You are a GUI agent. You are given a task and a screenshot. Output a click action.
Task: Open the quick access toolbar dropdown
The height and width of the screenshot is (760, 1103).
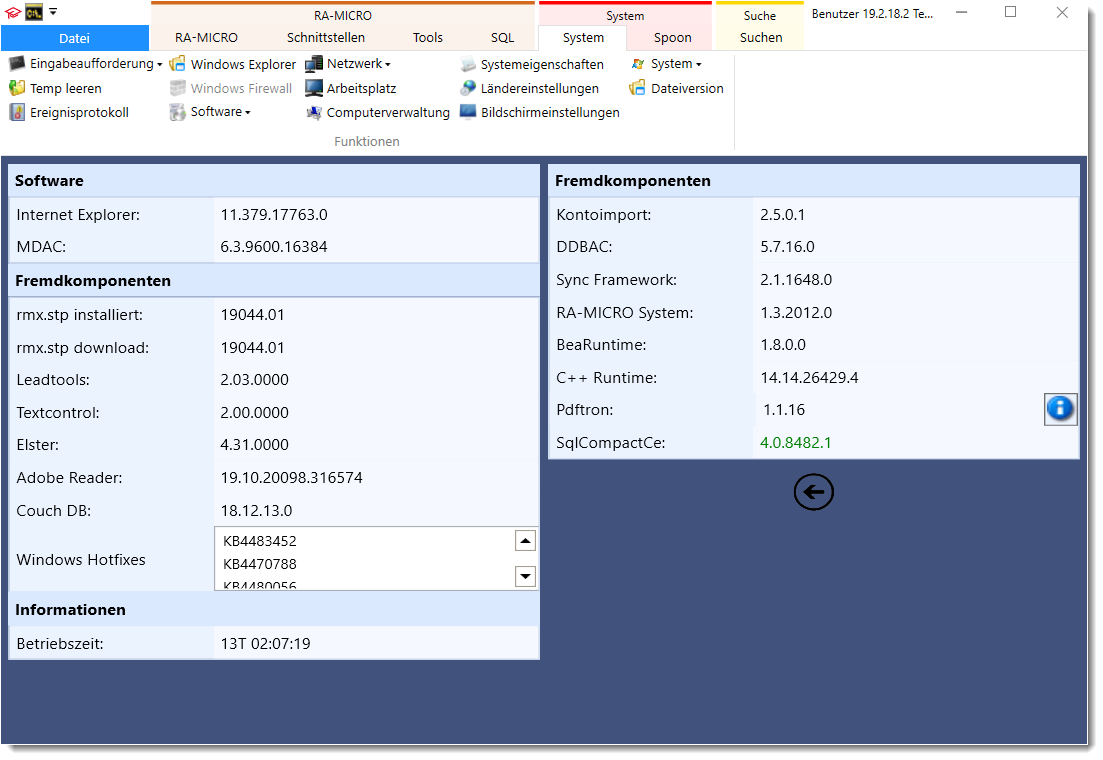tap(53, 12)
